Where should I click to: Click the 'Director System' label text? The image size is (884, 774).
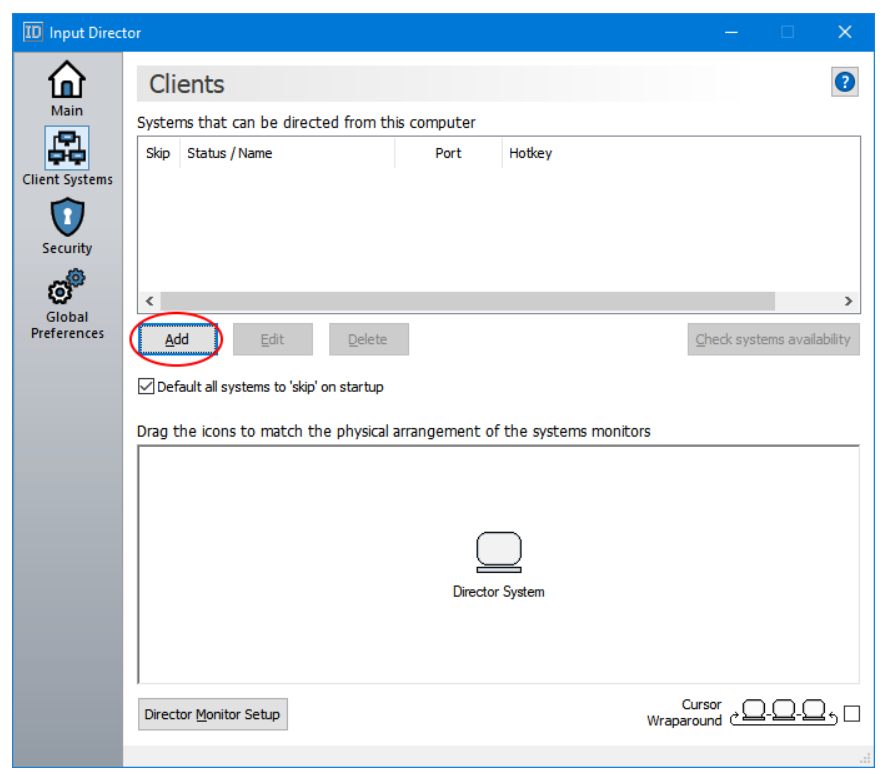[x=499, y=592]
